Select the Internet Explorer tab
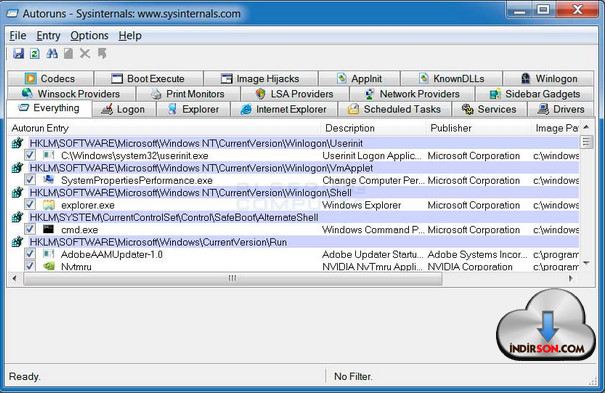Image resolution: width=605 pixels, height=393 pixels. point(284,109)
